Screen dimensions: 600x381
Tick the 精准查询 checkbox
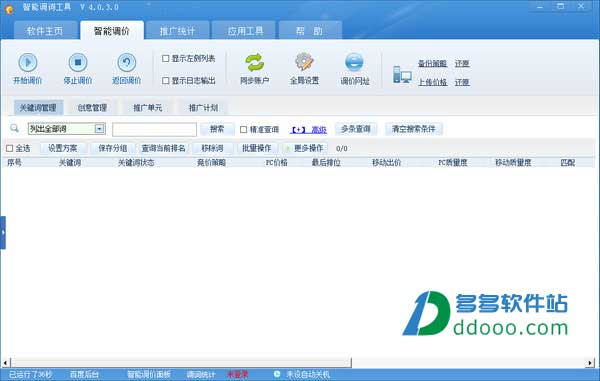243,129
